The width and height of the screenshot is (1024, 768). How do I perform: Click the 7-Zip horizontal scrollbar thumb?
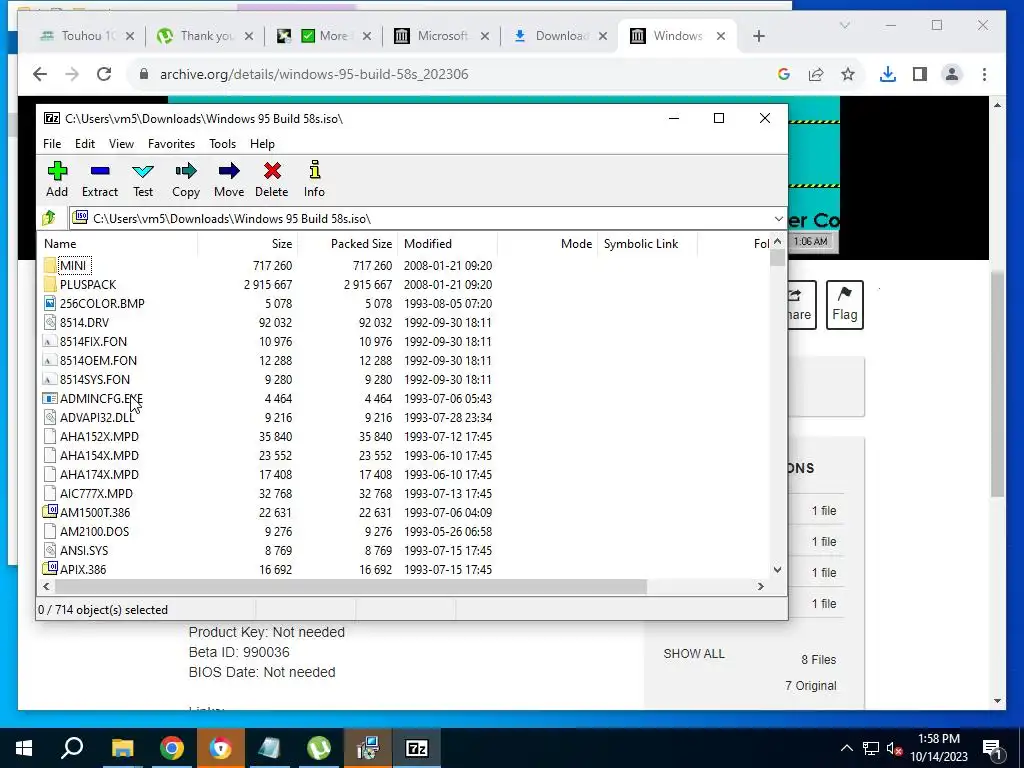click(350, 586)
